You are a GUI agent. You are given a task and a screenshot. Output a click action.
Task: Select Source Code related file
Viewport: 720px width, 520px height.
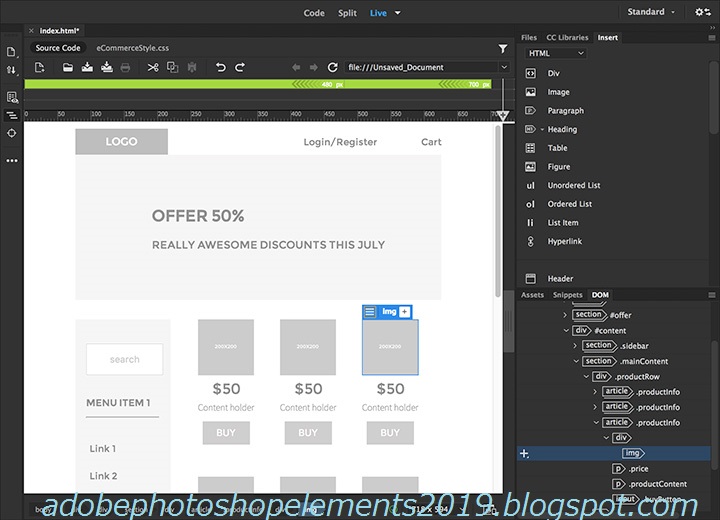[58, 48]
